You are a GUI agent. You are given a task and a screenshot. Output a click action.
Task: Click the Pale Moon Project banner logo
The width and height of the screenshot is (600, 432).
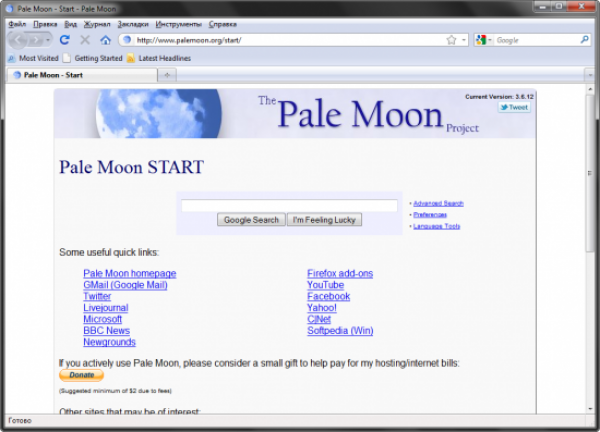(295, 114)
